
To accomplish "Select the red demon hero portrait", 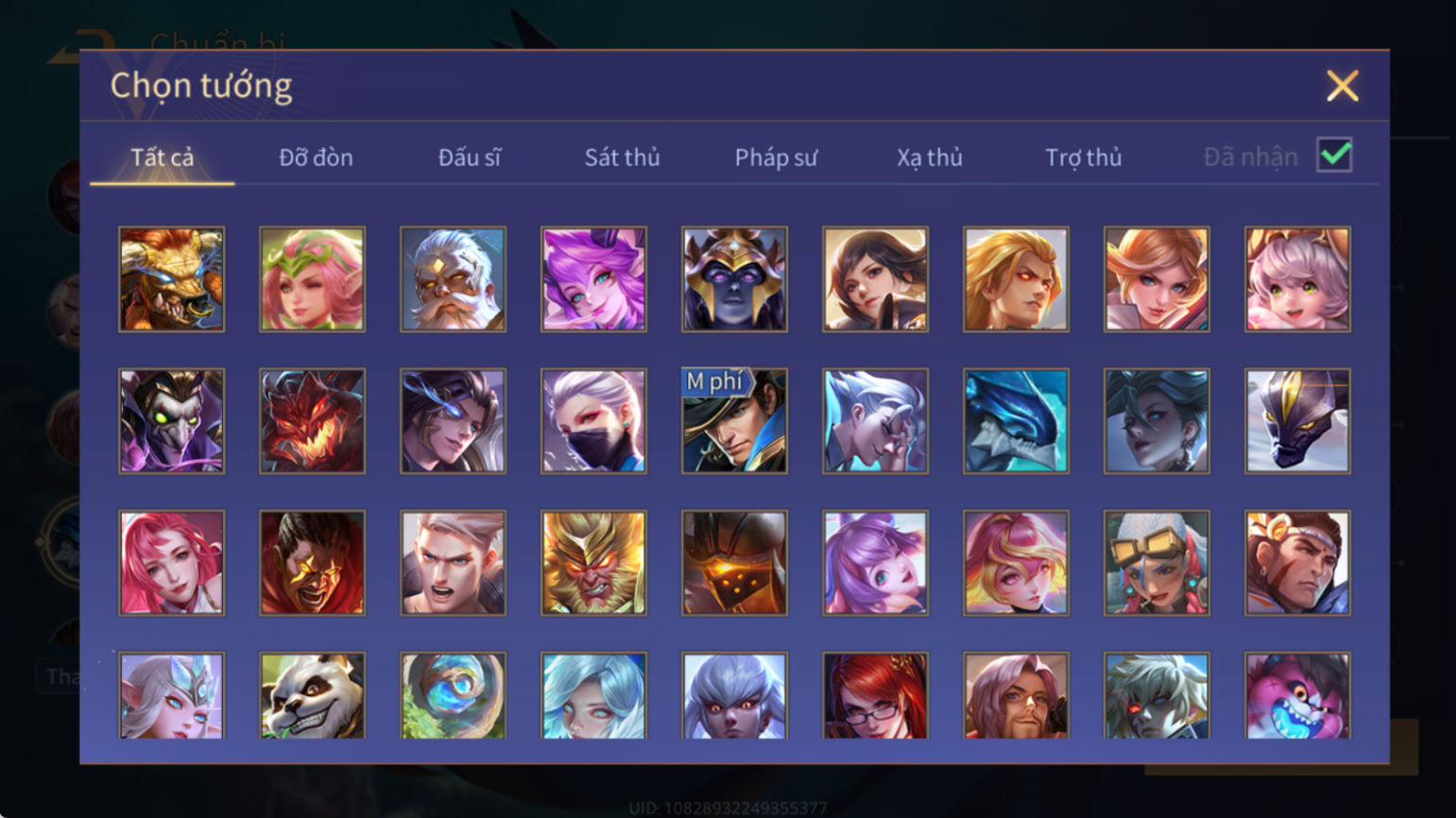I will click(312, 421).
